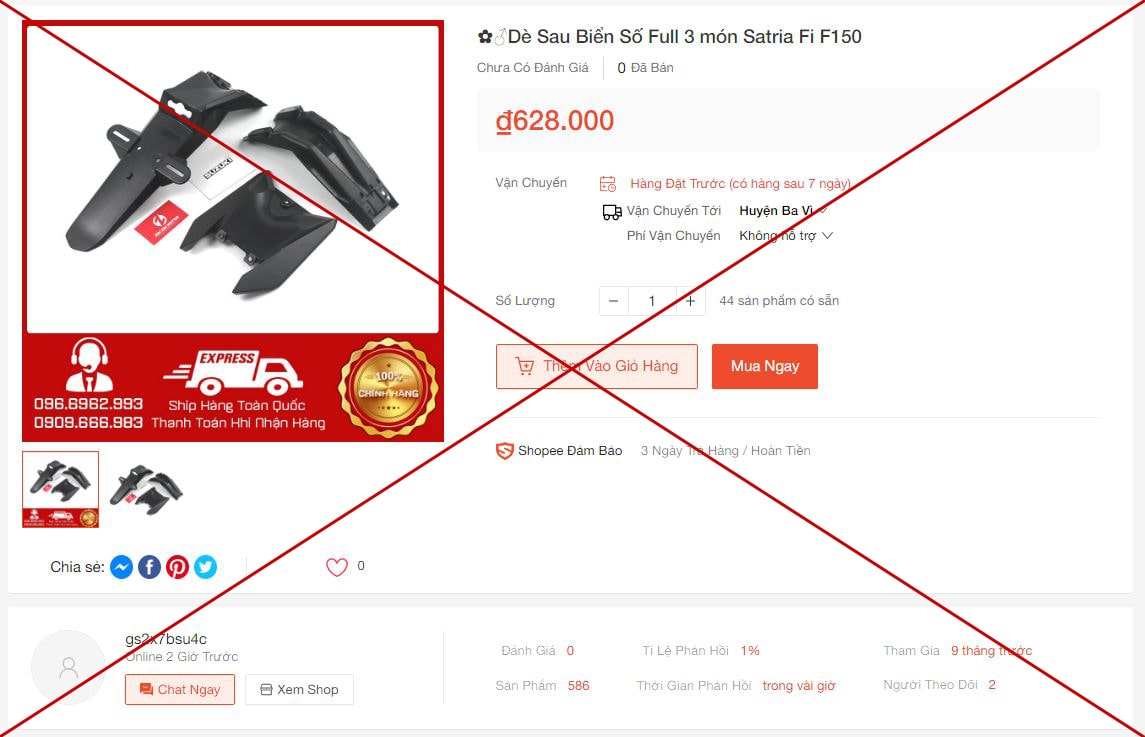Add item with Thêm Vào Giỏ Hàng
The image size is (1145, 737).
[x=597, y=366]
